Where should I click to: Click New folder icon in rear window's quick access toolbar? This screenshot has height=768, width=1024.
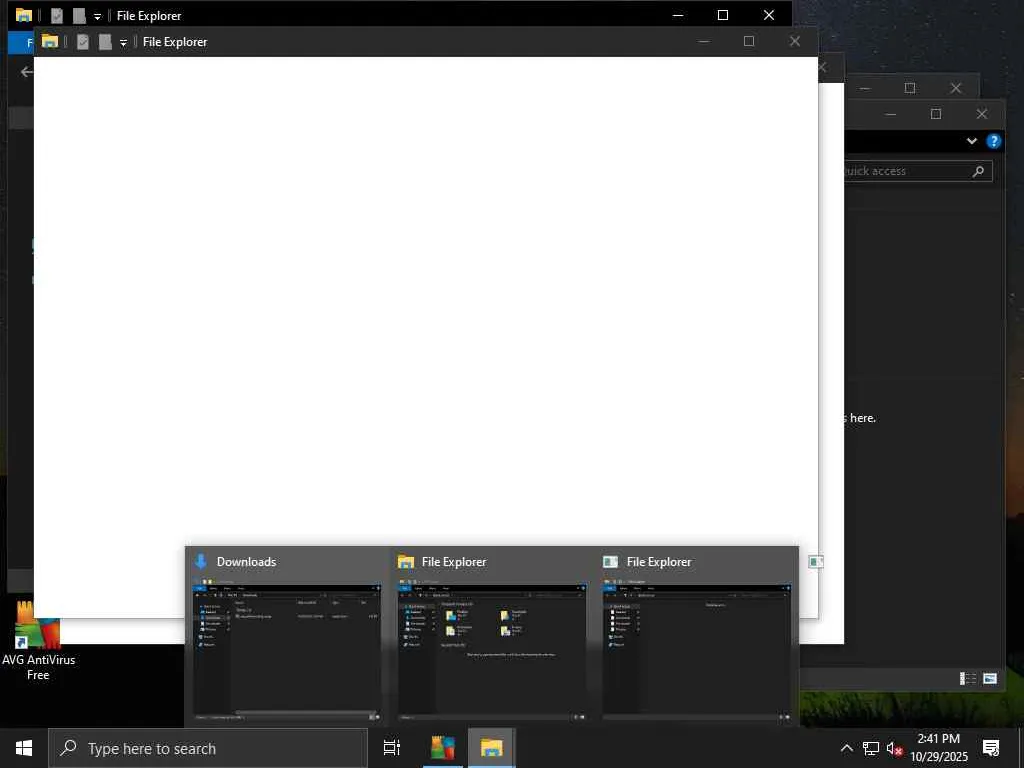[79, 15]
